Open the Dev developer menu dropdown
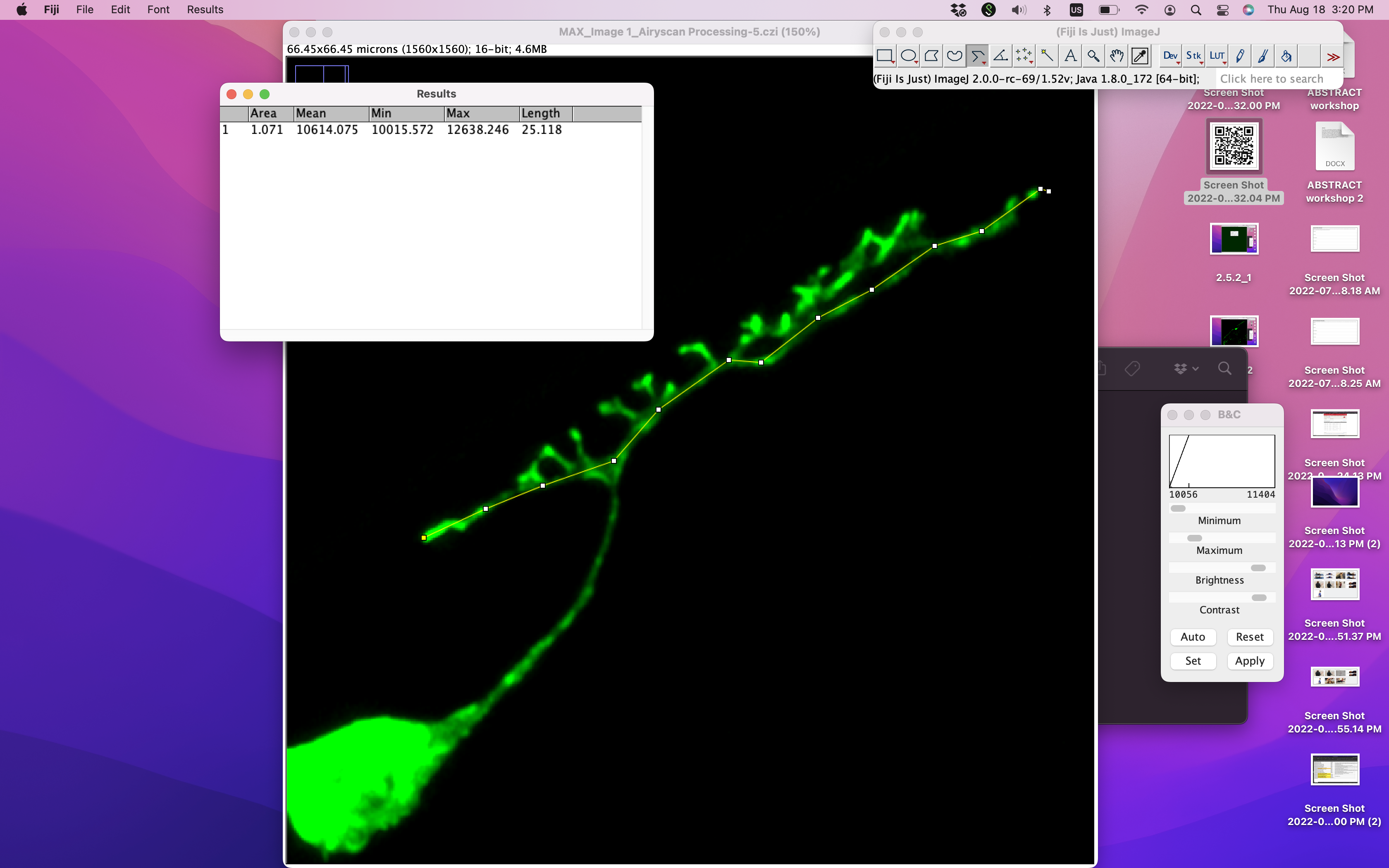 tap(1170, 56)
